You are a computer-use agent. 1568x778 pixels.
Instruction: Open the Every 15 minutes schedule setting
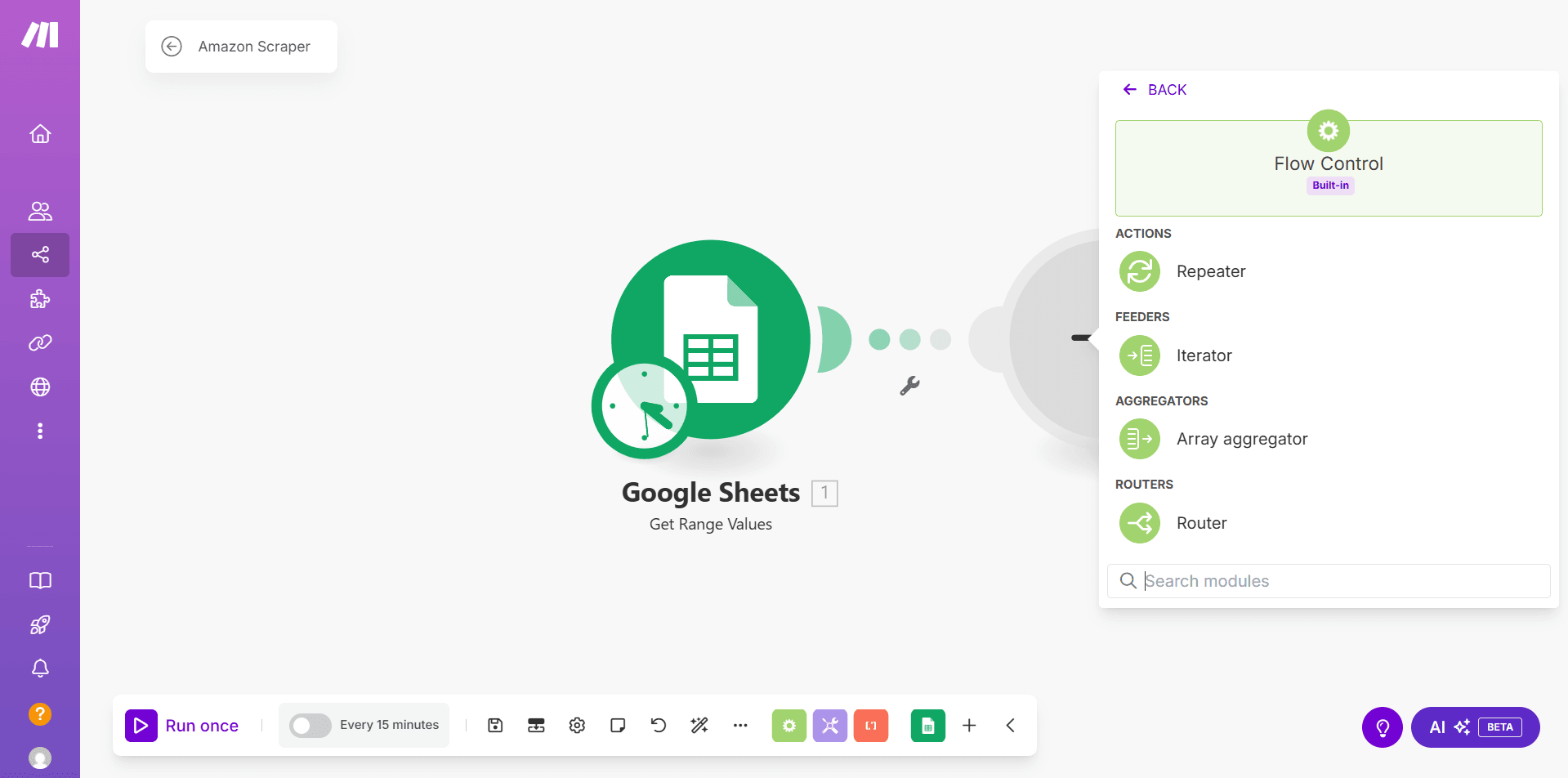[389, 725]
